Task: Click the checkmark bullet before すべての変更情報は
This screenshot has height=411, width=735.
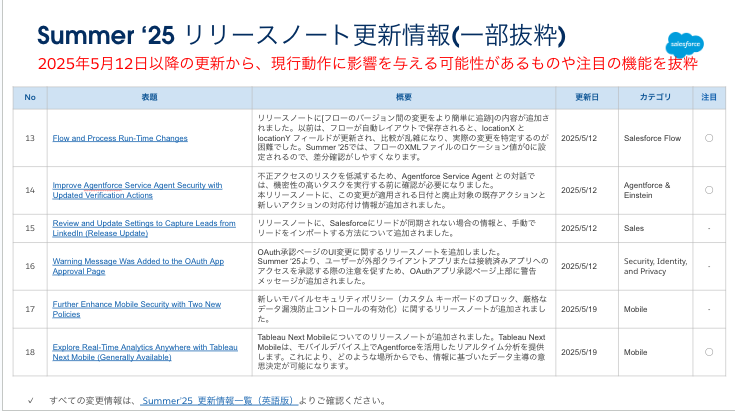Action: click(x=30, y=401)
